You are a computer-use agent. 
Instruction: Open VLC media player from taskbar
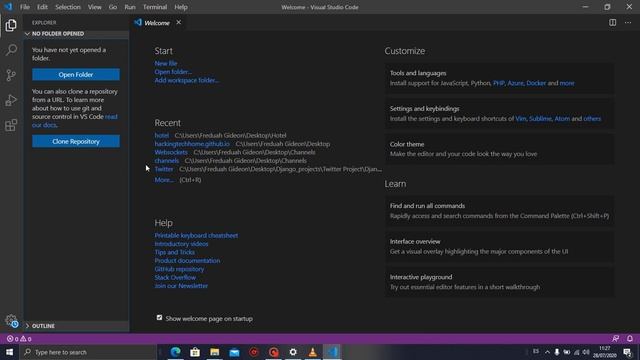coord(313,352)
